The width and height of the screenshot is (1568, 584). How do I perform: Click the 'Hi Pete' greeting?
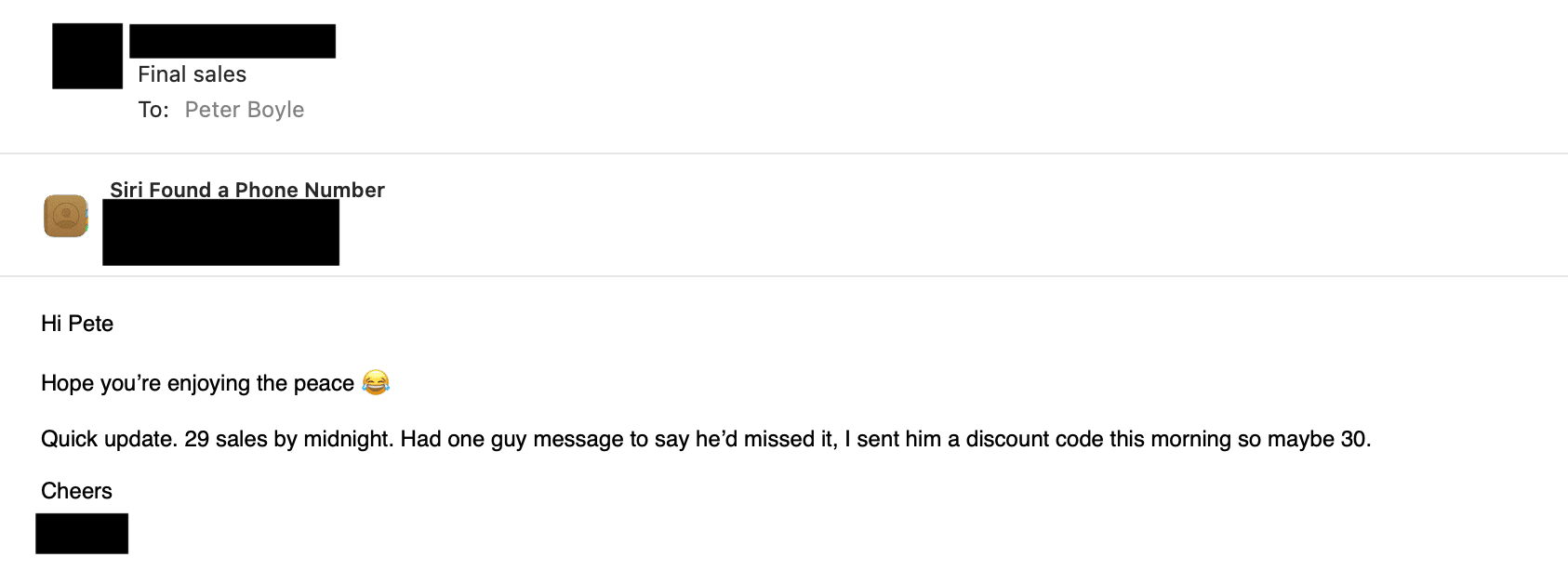tap(77, 324)
